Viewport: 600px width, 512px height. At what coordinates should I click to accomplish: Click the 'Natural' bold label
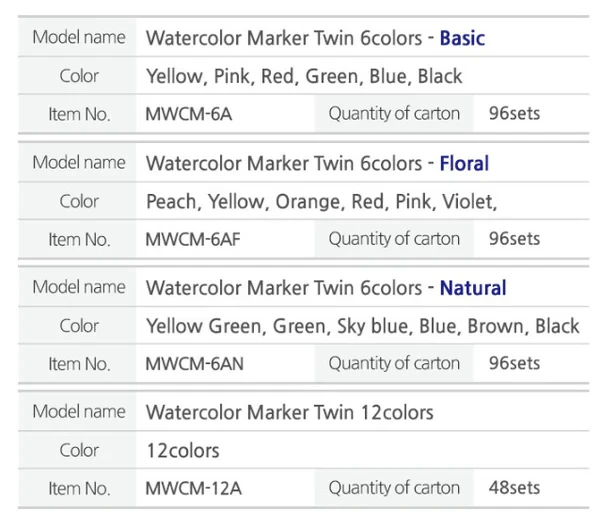[x=472, y=288]
